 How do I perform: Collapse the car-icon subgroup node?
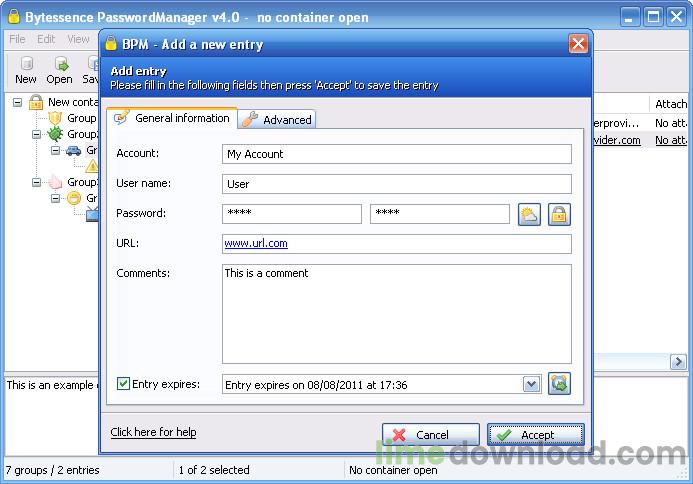tap(55, 150)
